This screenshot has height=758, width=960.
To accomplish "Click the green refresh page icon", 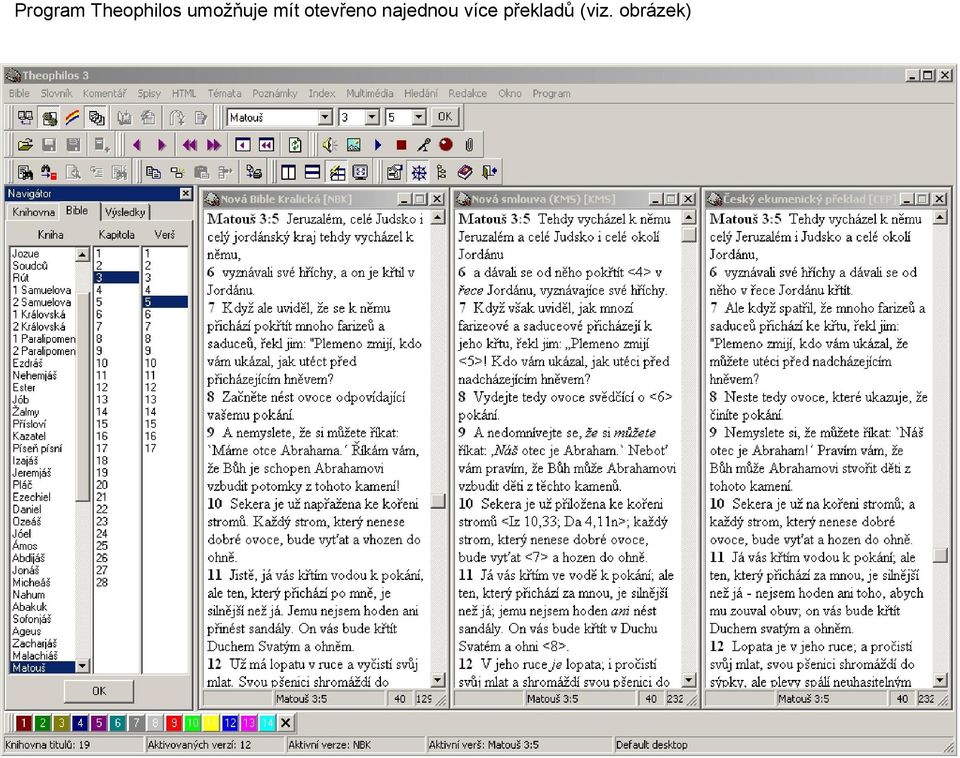I will [295, 144].
